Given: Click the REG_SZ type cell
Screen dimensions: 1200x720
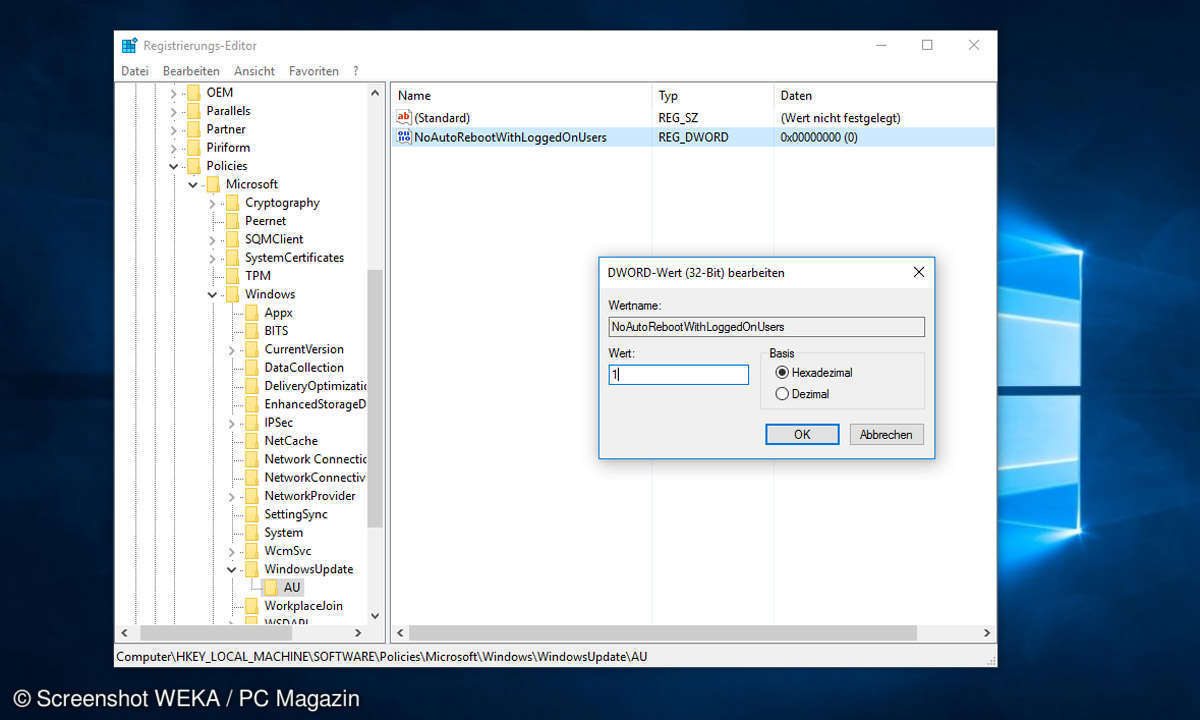Looking at the screenshot, I should tap(678, 117).
